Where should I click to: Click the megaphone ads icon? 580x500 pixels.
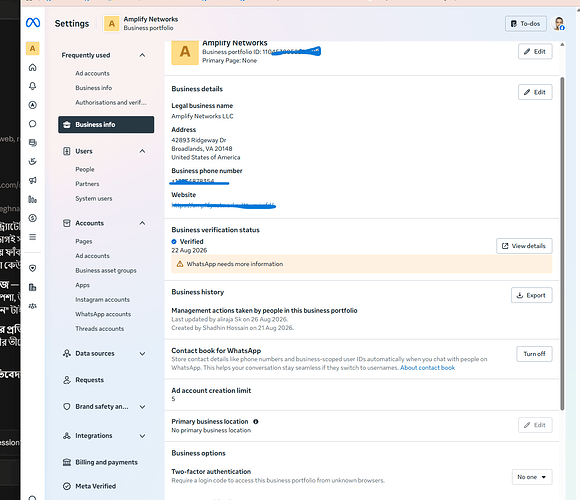click(33, 180)
